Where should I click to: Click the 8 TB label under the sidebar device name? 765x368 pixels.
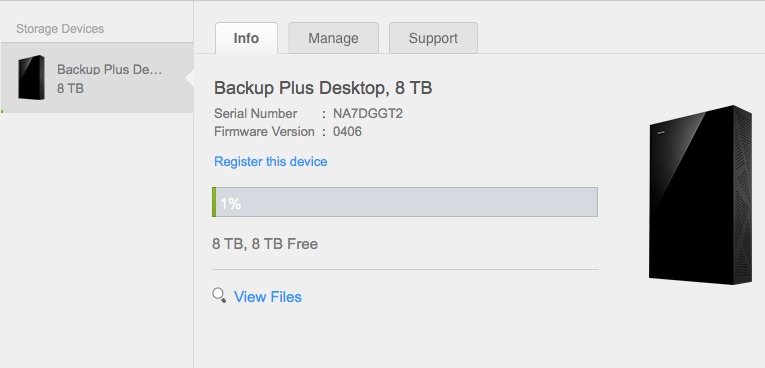click(x=70, y=89)
